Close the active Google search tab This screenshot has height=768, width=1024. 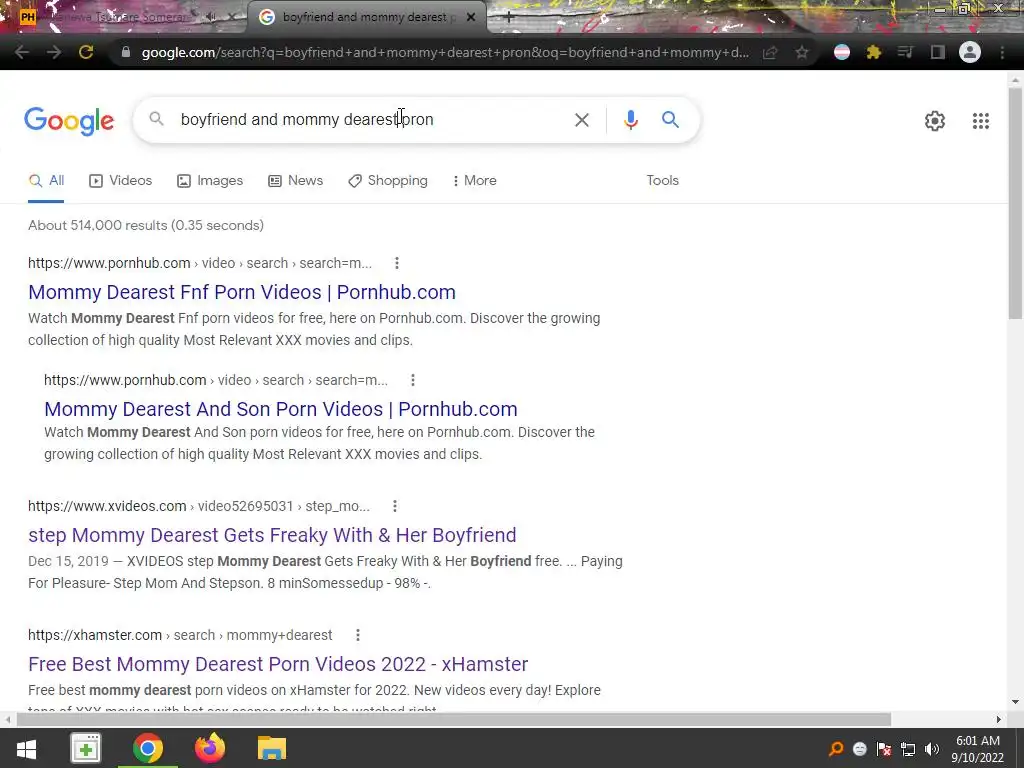471,17
